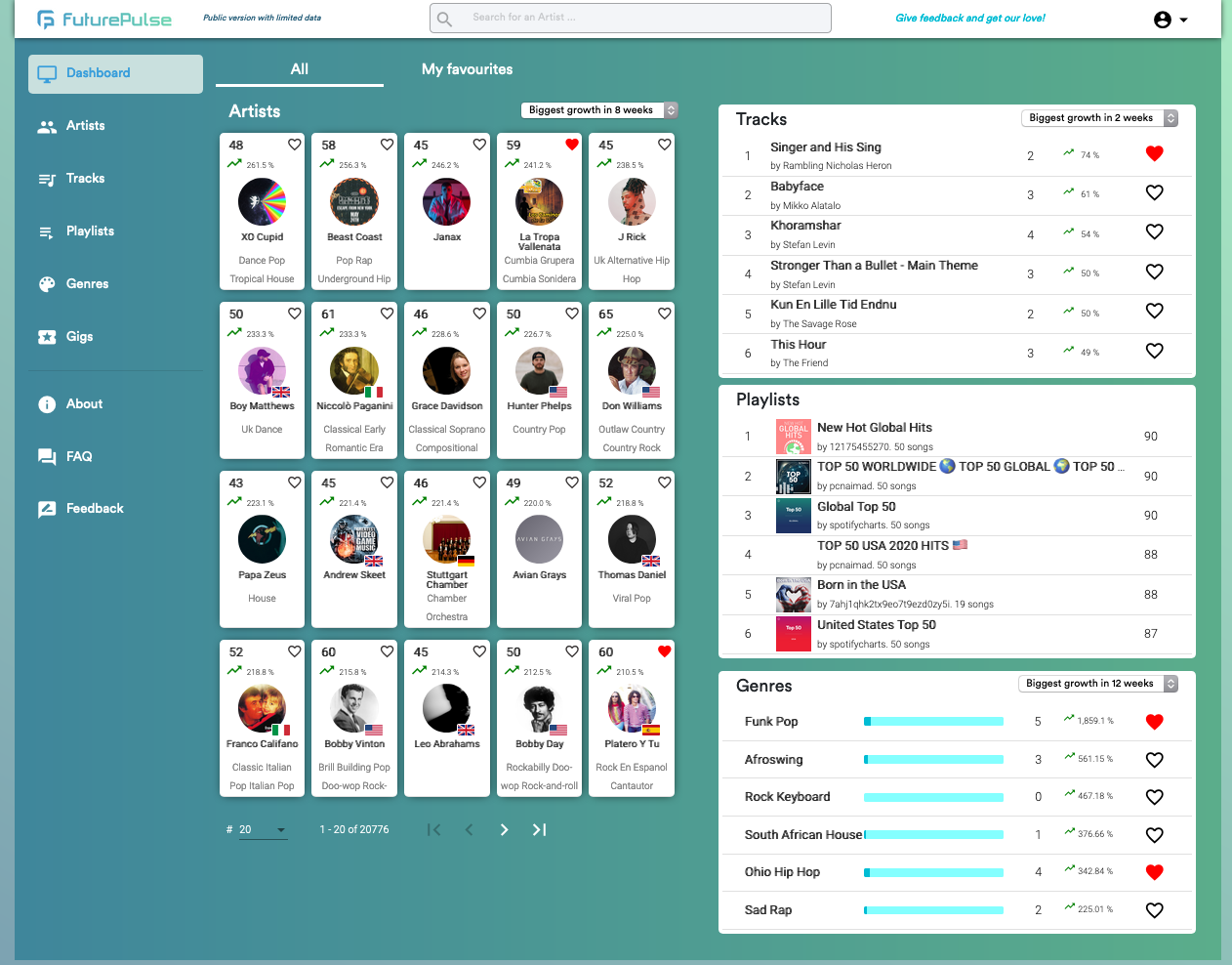Toggle the heart for Afroswing genre
Image resolution: width=1232 pixels, height=965 pixels.
pos(1154,760)
